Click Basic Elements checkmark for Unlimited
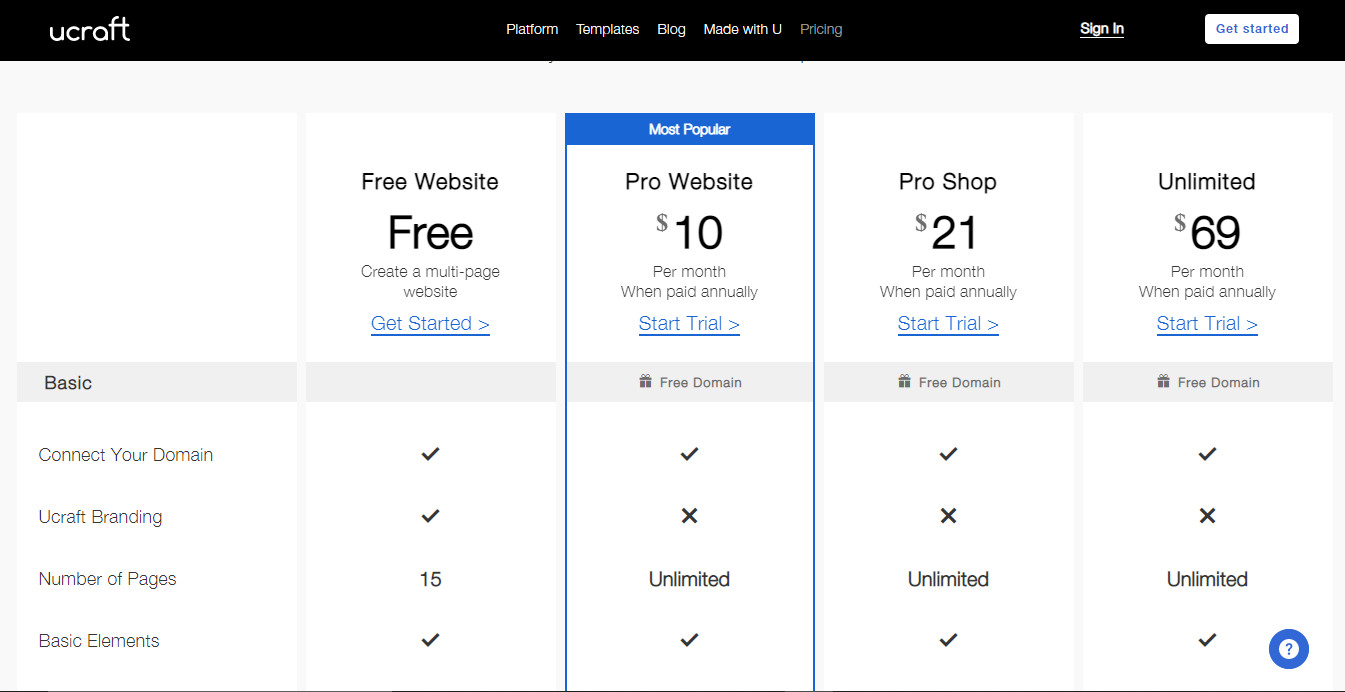 point(1207,640)
